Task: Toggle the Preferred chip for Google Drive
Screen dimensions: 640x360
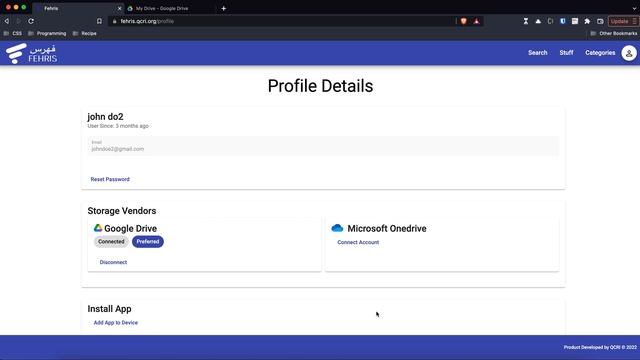Action: 148,242
